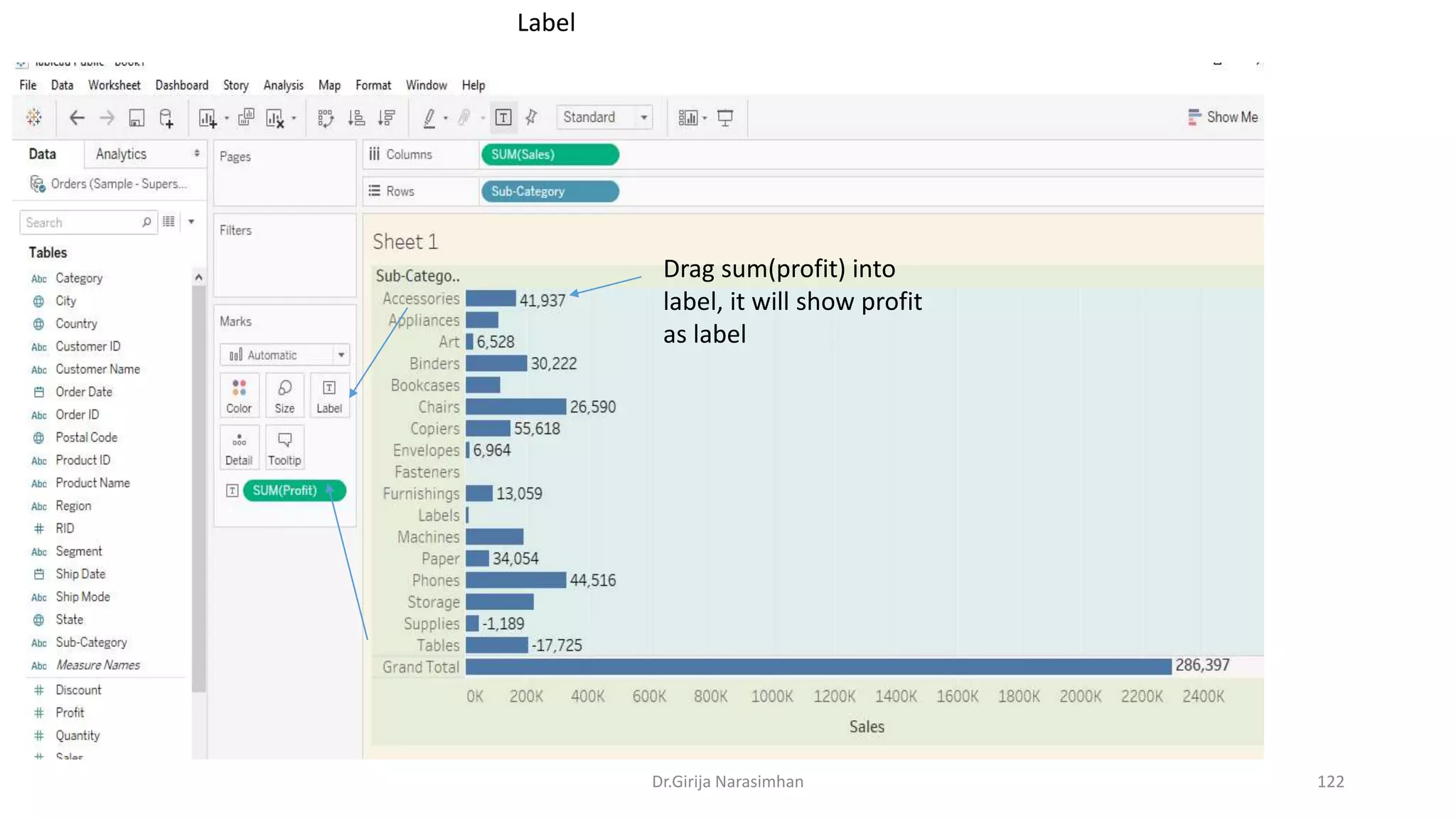Click the Redo forward arrow
1456x819 pixels.
(107, 117)
